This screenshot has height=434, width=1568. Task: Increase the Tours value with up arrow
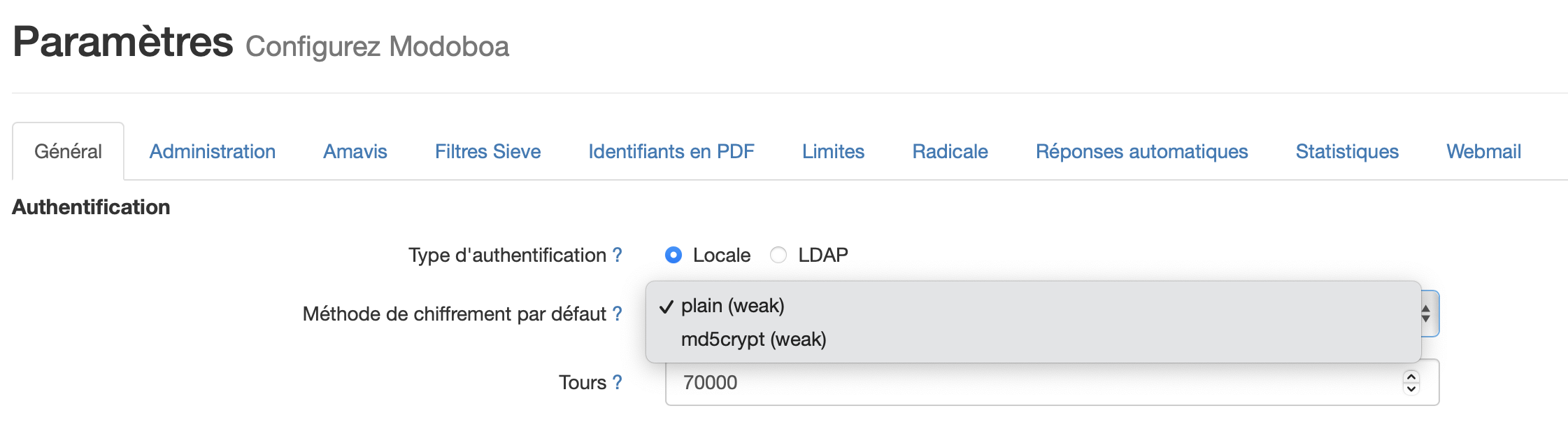[x=1411, y=377]
